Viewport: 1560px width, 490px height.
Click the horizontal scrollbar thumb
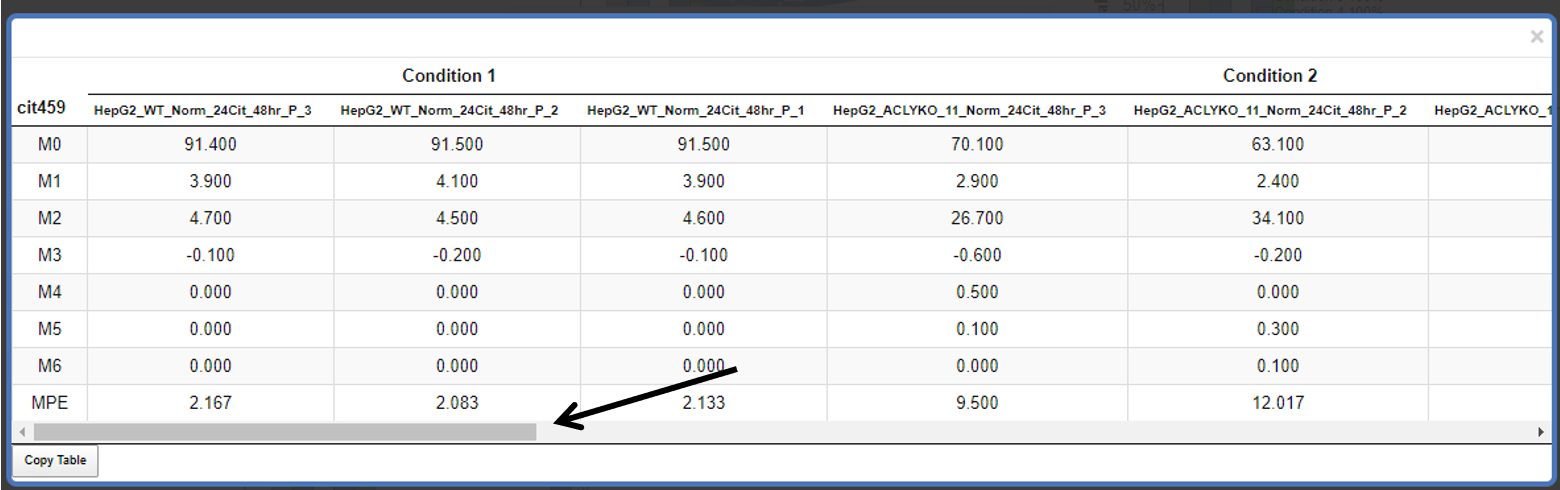[285, 431]
